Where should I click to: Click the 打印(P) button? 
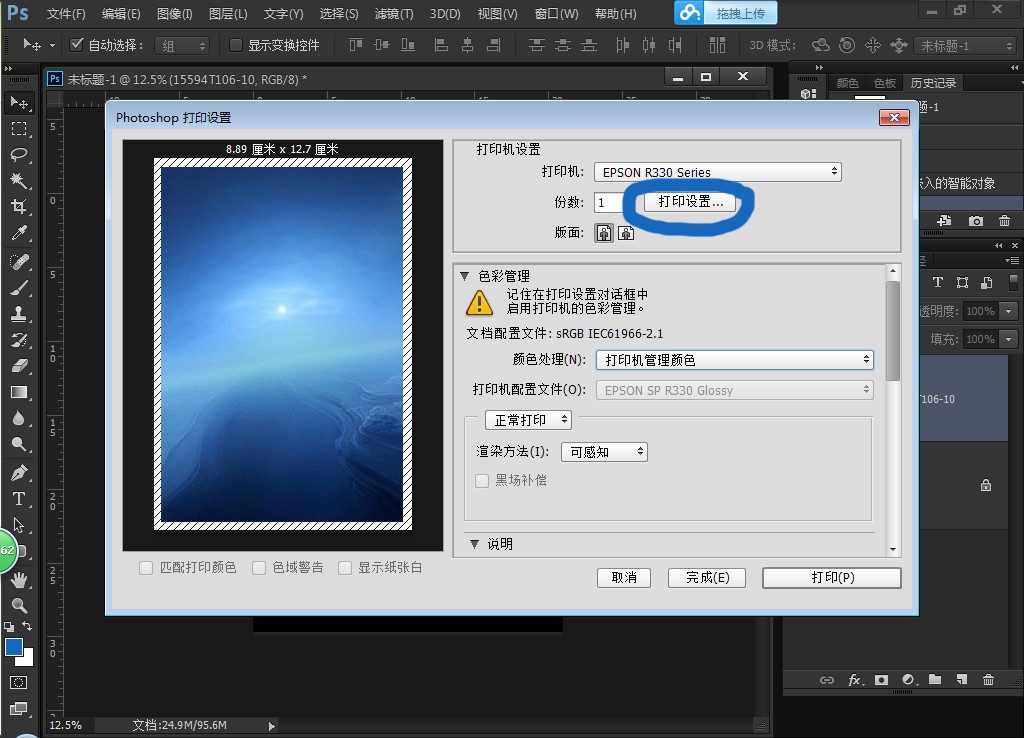[x=832, y=577]
